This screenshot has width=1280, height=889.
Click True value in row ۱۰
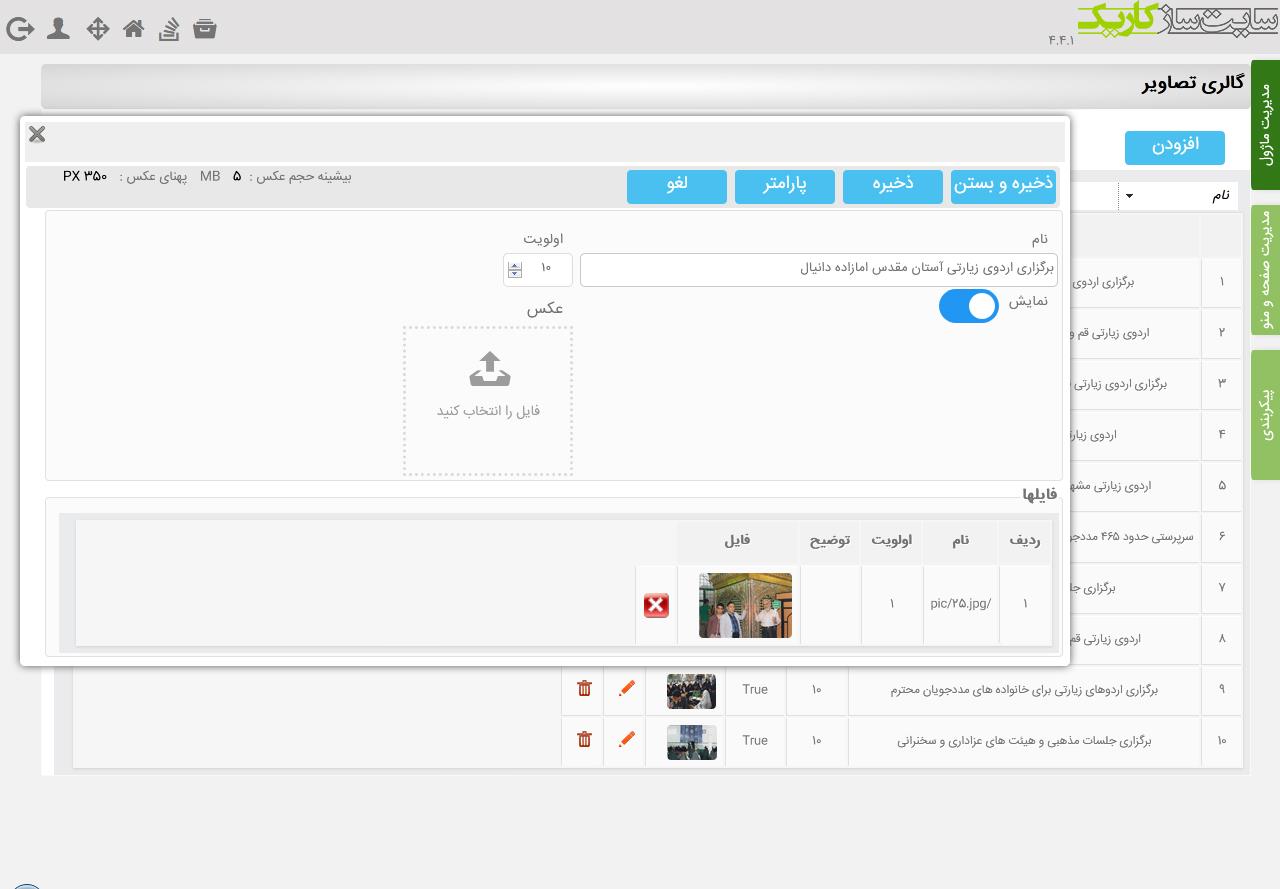pyautogui.click(x=755, y=741)
